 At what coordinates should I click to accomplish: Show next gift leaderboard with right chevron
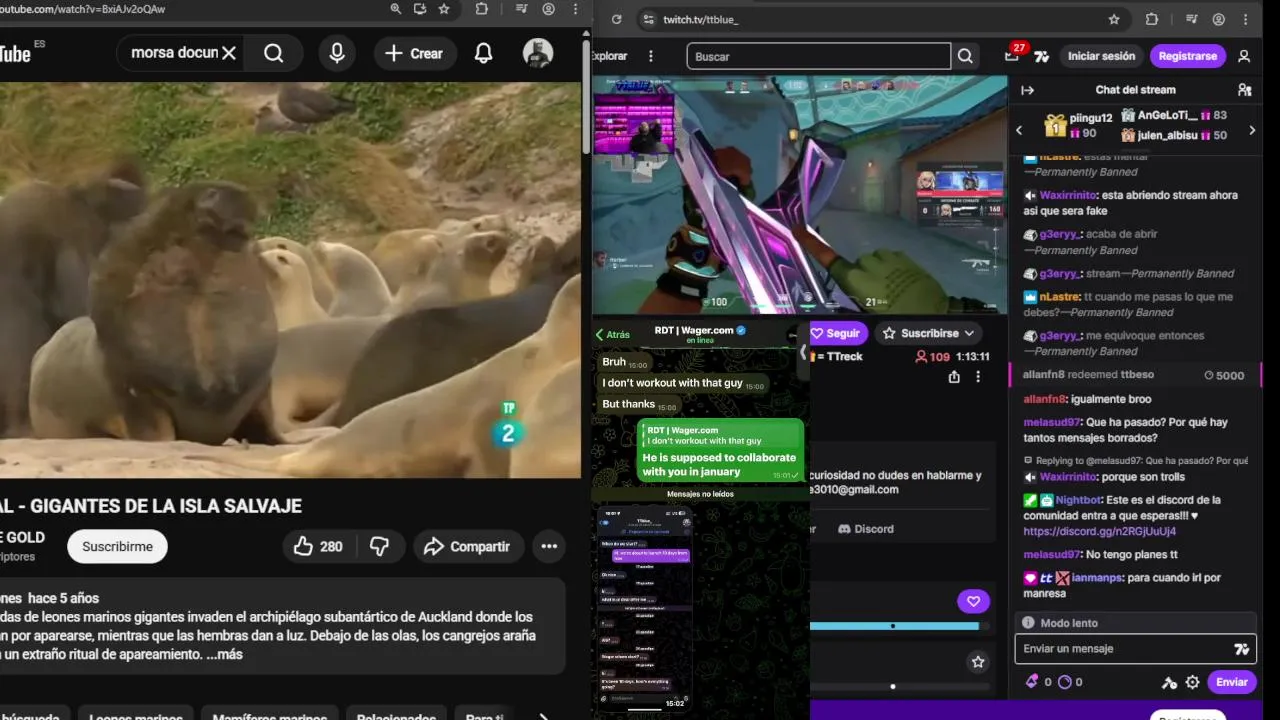(1252, 130)
